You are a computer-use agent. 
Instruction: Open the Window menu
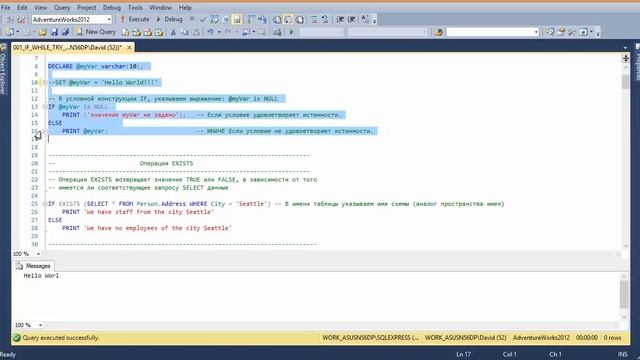160,7
